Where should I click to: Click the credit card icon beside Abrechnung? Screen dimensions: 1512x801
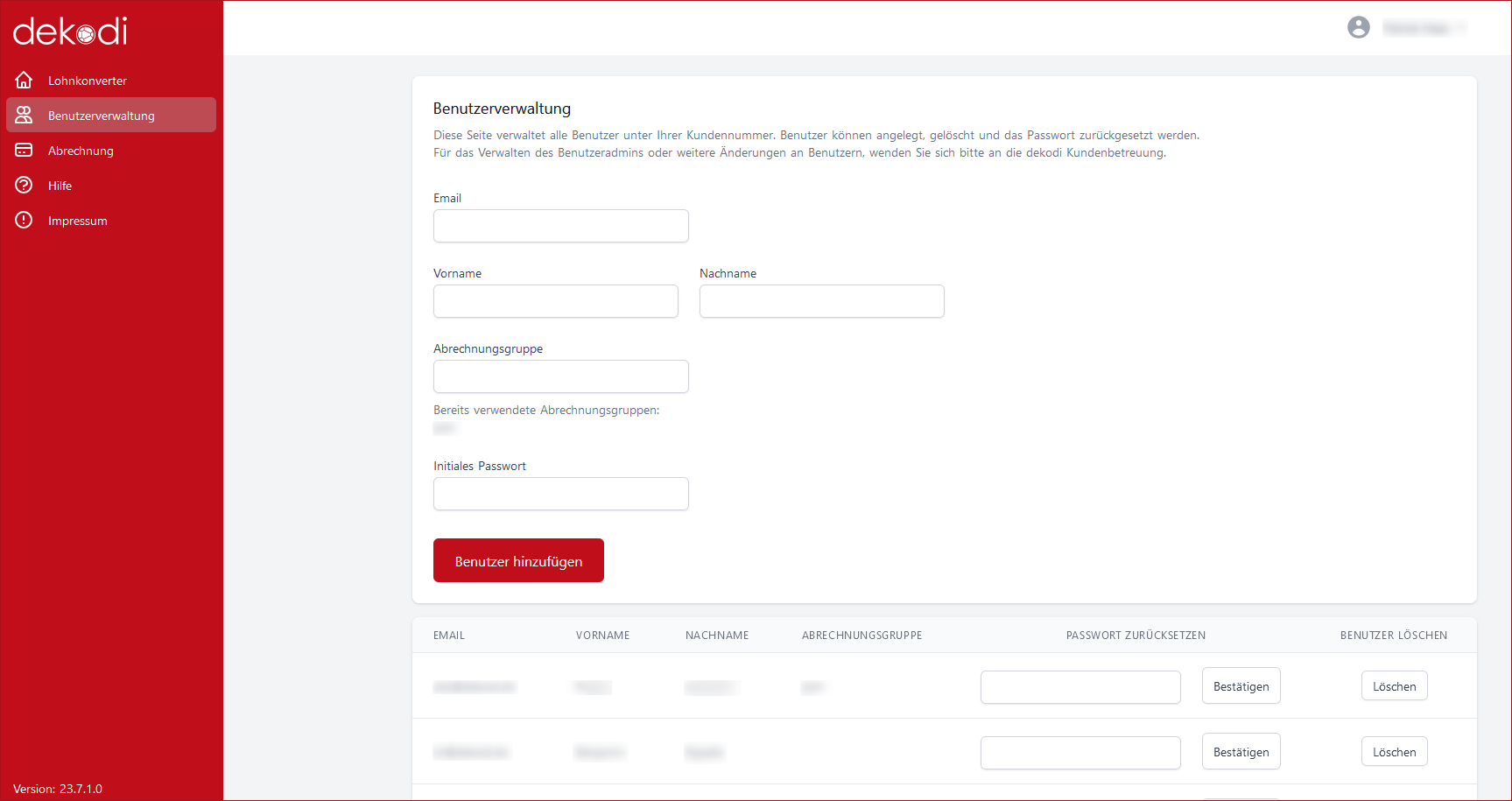[x=24, y=151]
